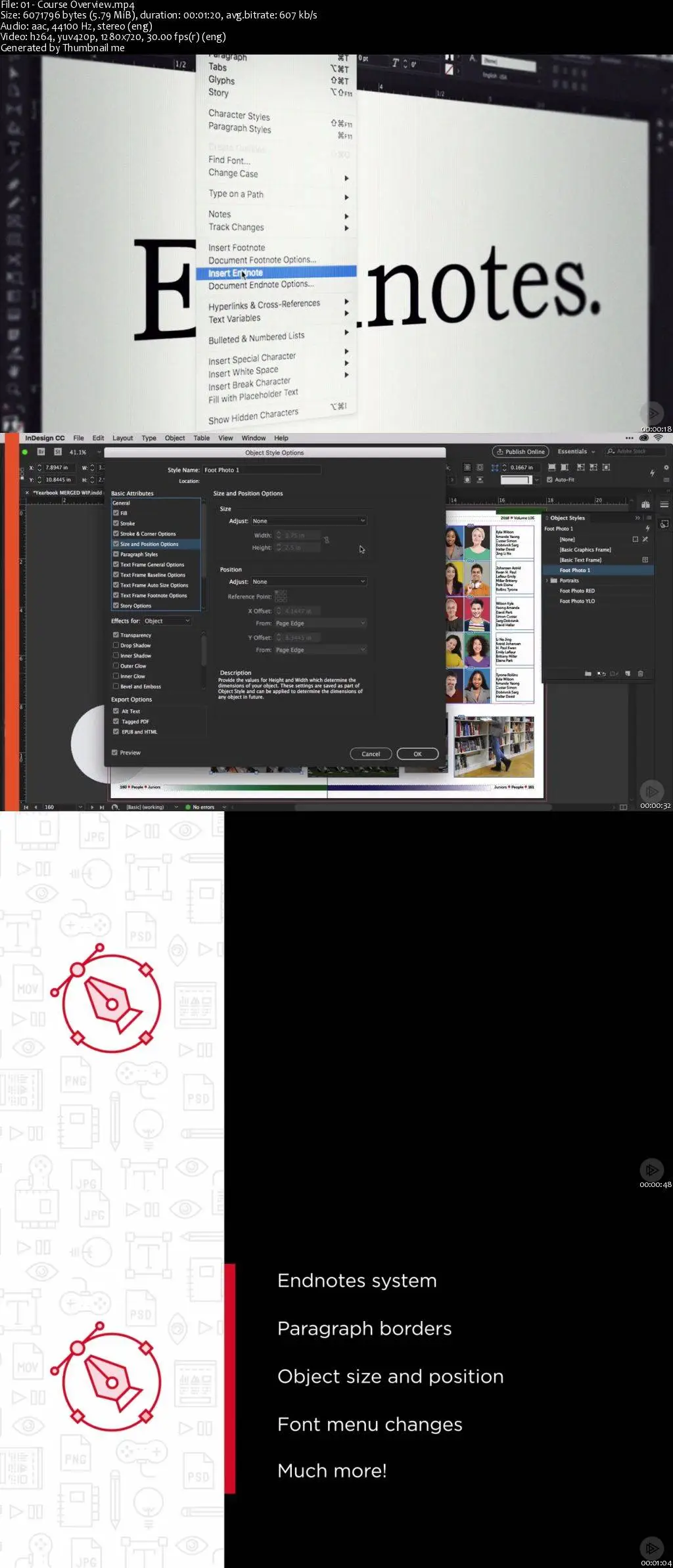Click the Style Name input field

point(262,470)
